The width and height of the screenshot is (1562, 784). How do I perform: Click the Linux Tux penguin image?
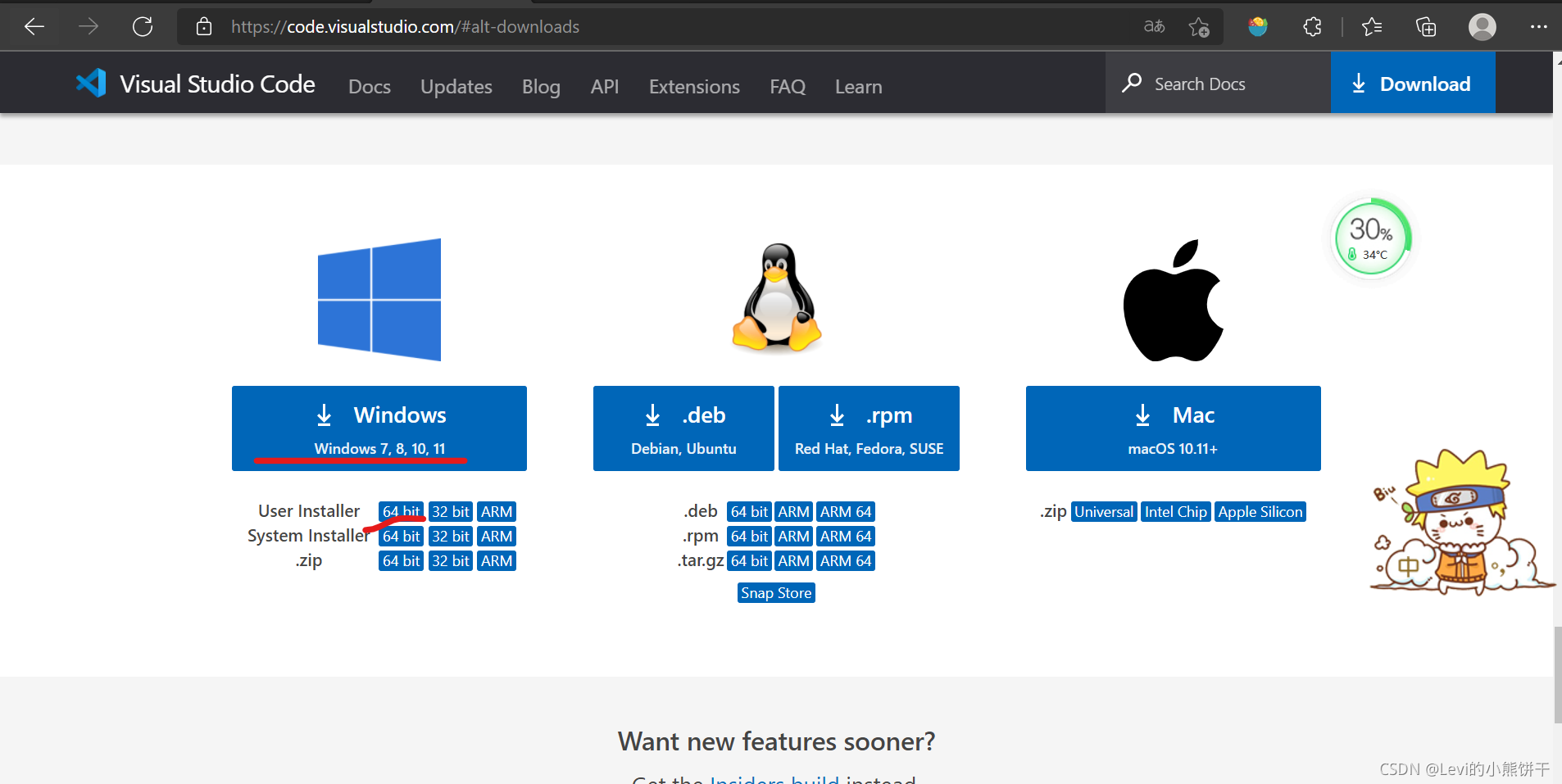pos(776,297)
